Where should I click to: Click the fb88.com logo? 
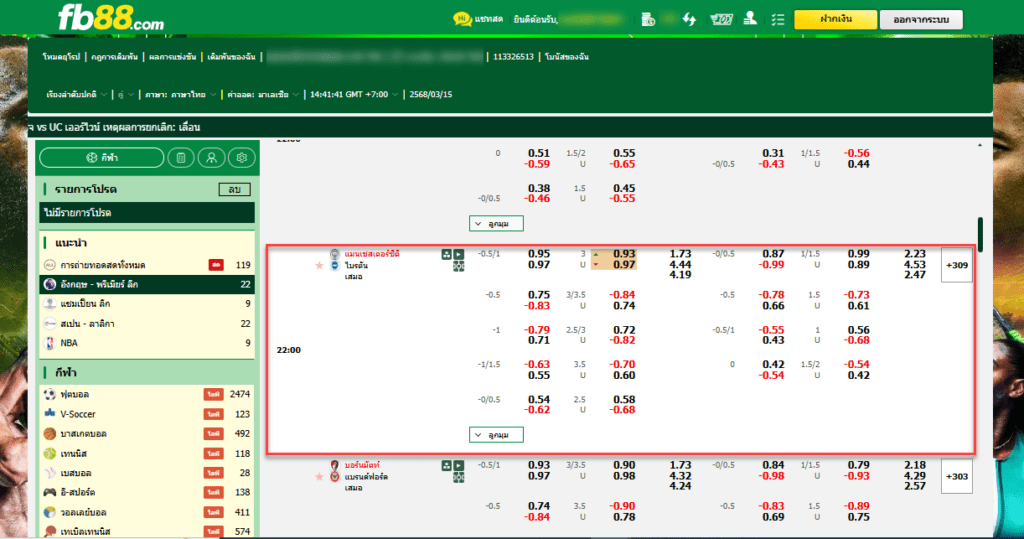pos(111,18)
